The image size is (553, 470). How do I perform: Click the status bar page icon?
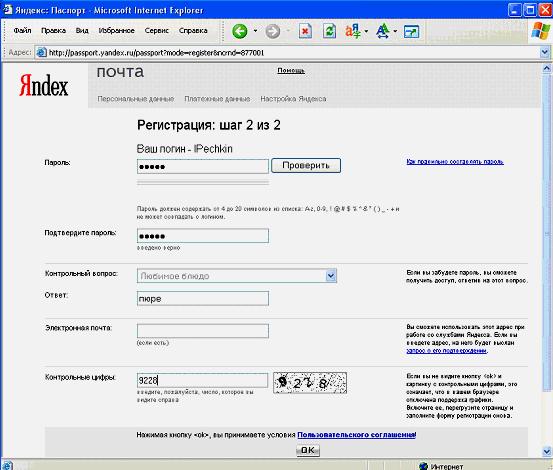(x=7, y=465)
